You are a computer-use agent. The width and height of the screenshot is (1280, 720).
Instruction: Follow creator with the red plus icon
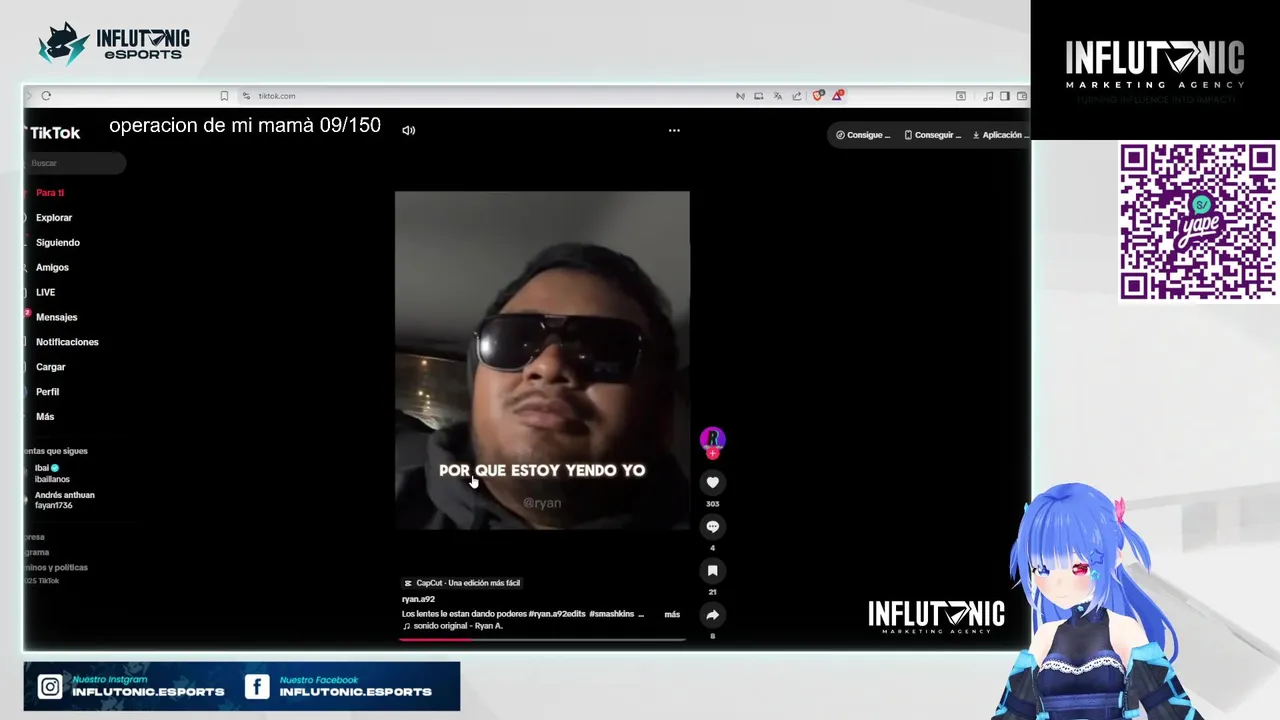712,454
